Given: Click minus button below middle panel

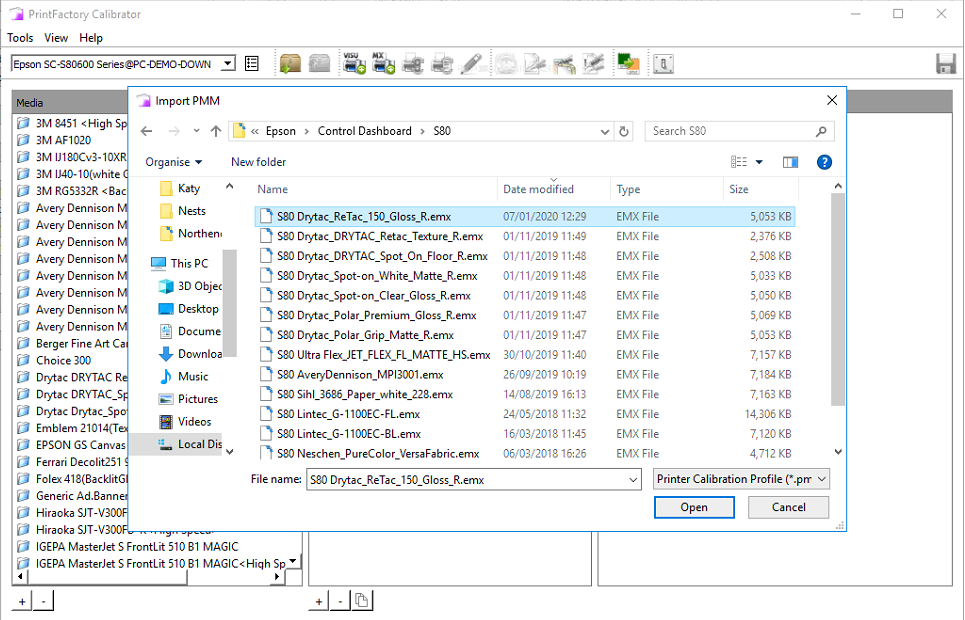Looking at the screenshot, I should [x=340, y=602].
